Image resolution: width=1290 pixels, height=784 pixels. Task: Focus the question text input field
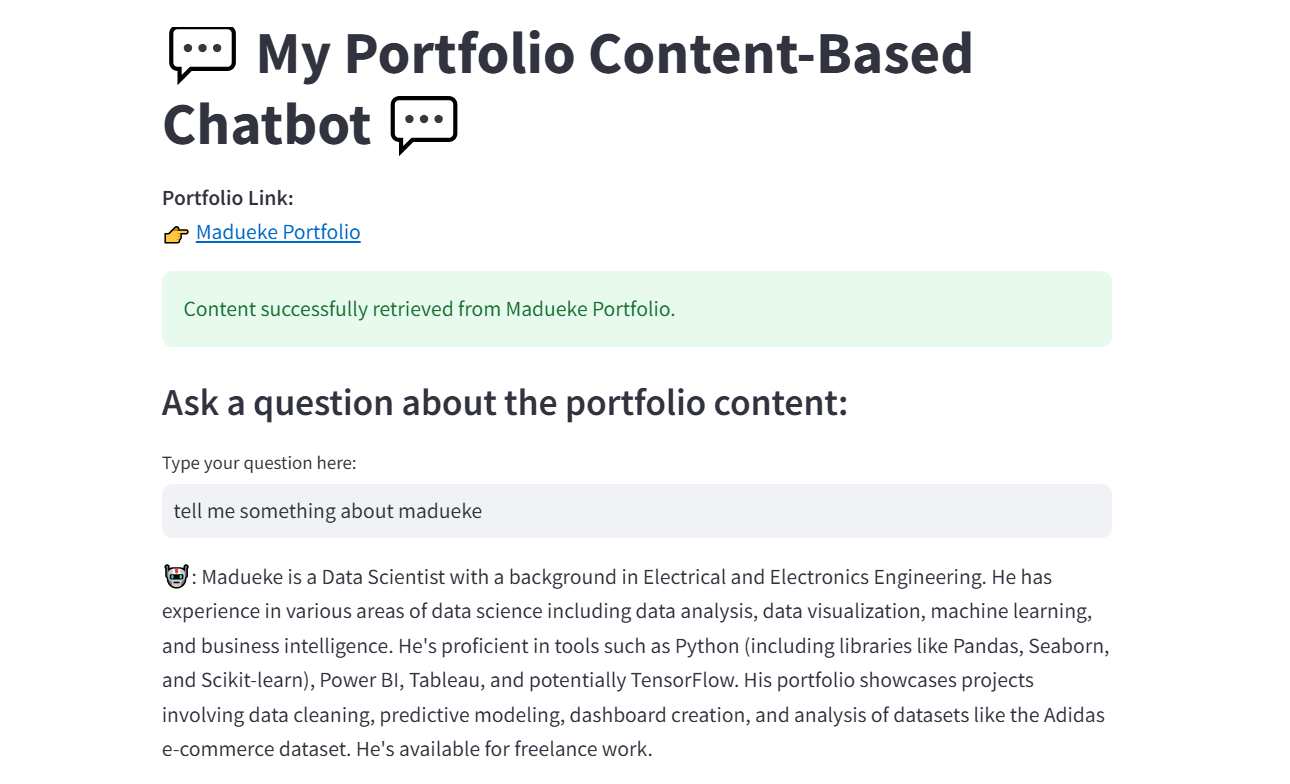pyautogui.click(x=636, y=511)
